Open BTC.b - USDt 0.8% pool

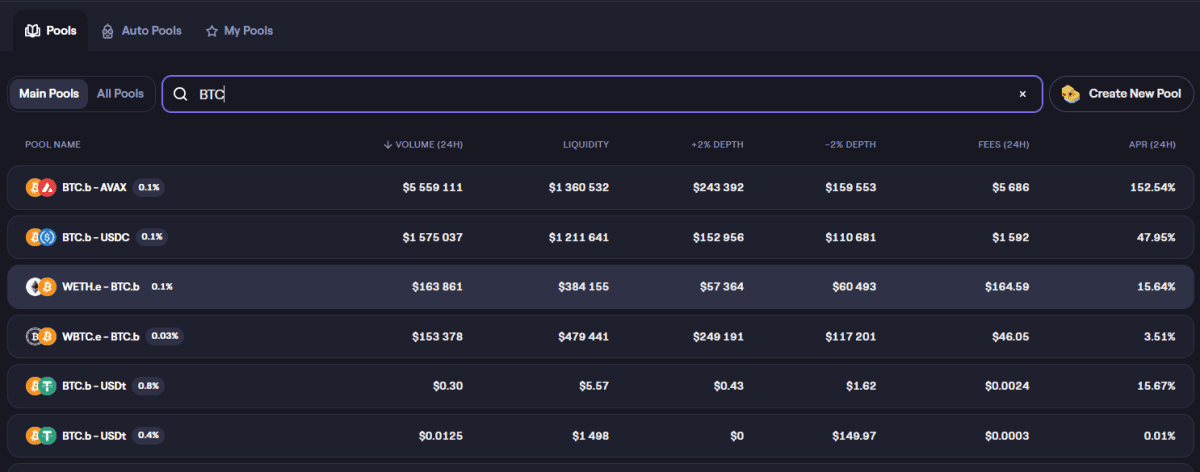[x=600, y=385]
